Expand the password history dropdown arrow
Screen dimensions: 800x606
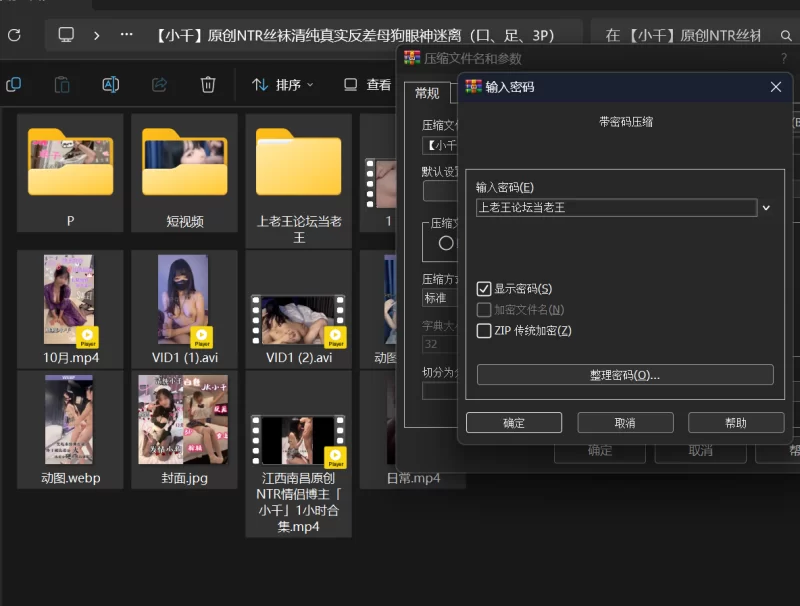tap(766, 208)
